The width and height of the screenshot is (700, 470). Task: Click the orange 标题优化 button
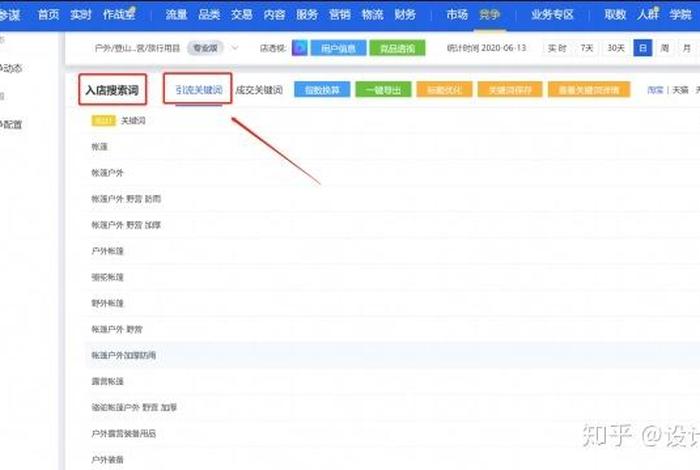444,90
